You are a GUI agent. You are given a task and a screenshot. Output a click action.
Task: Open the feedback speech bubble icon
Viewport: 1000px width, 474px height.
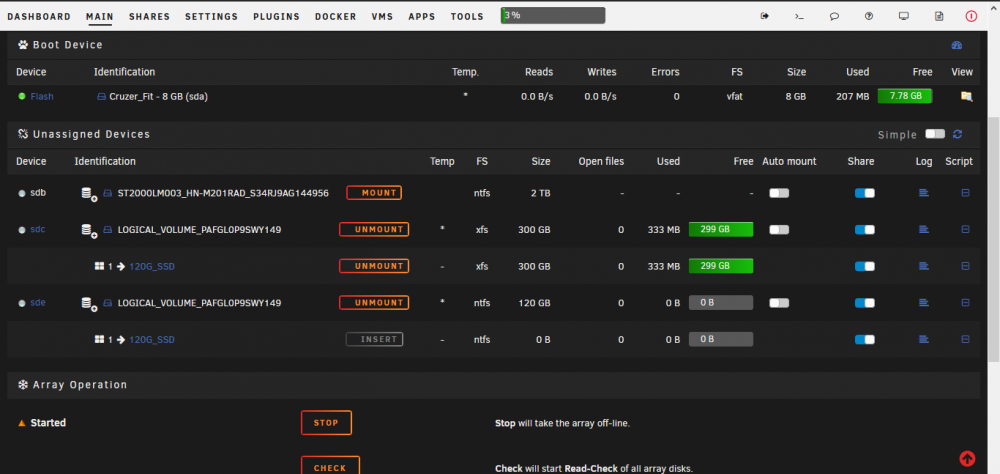[834, 16]
